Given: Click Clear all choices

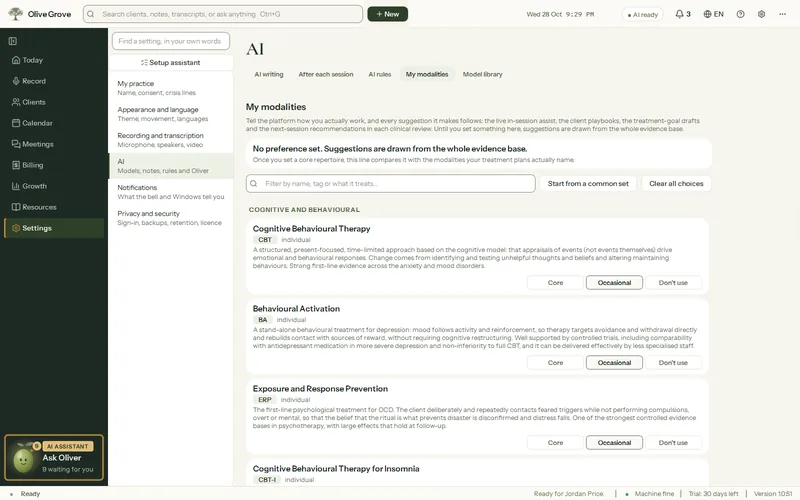Looking at the screenshot, I should 676,184.
